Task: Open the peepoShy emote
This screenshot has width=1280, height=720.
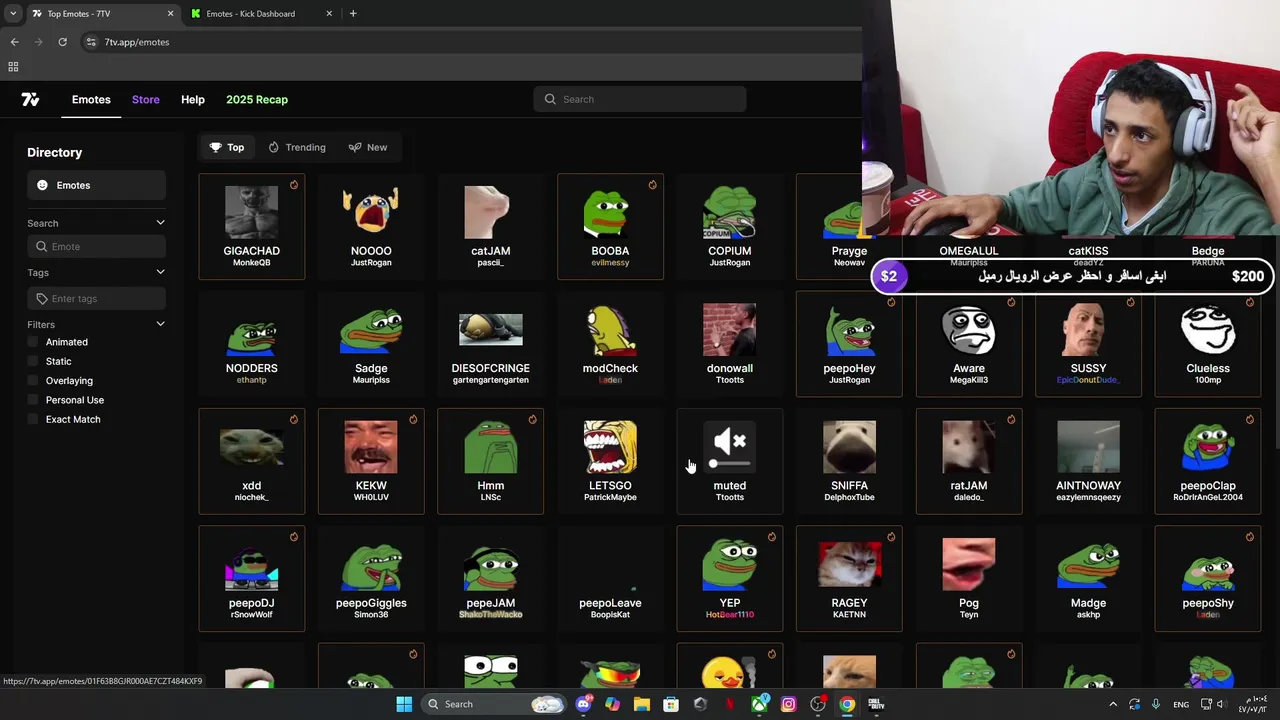Action: click(1208, 579)
